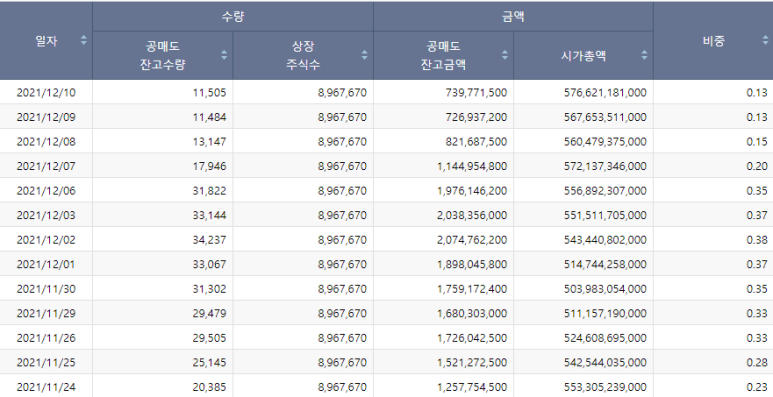Viewport: 773px width, 397px height.
Task: Click short balance amount 821,687,500
Action: tap(476, 142)
